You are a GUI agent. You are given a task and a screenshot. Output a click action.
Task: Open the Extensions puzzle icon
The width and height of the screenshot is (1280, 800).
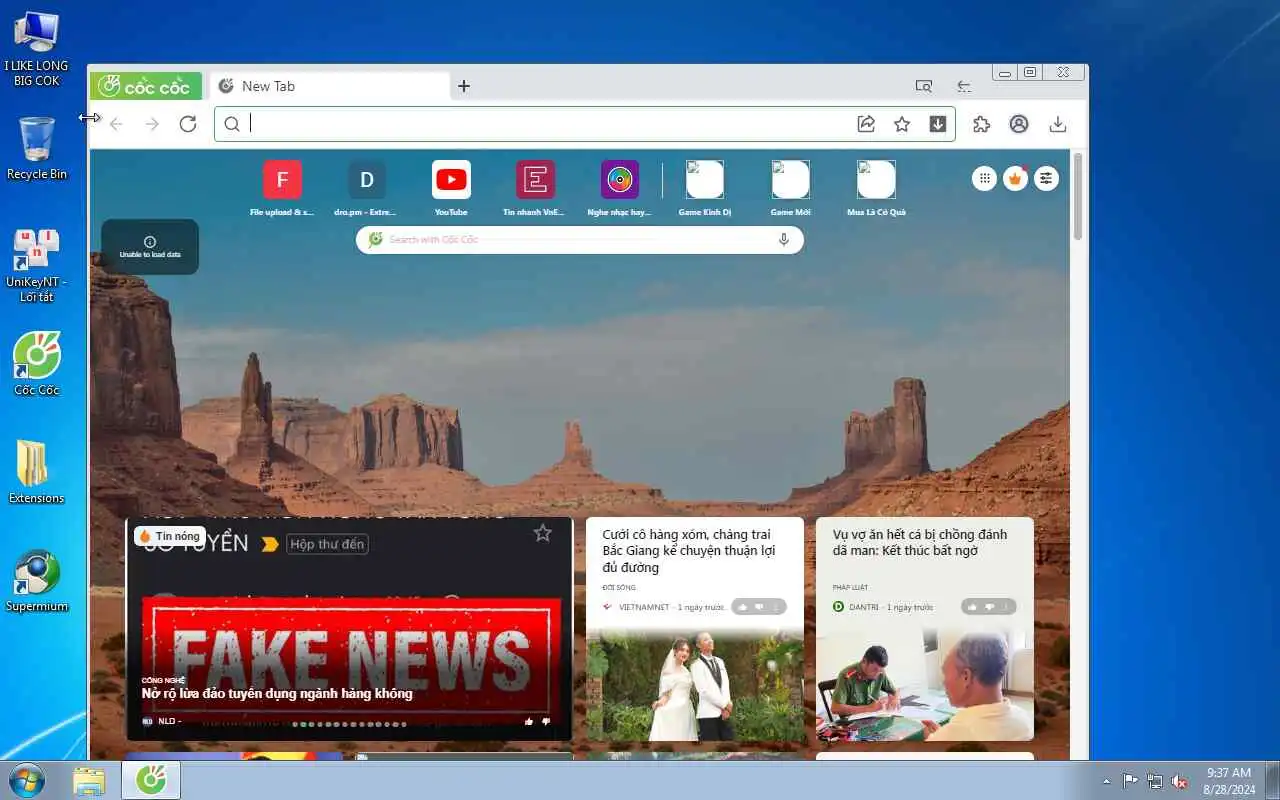982,124
